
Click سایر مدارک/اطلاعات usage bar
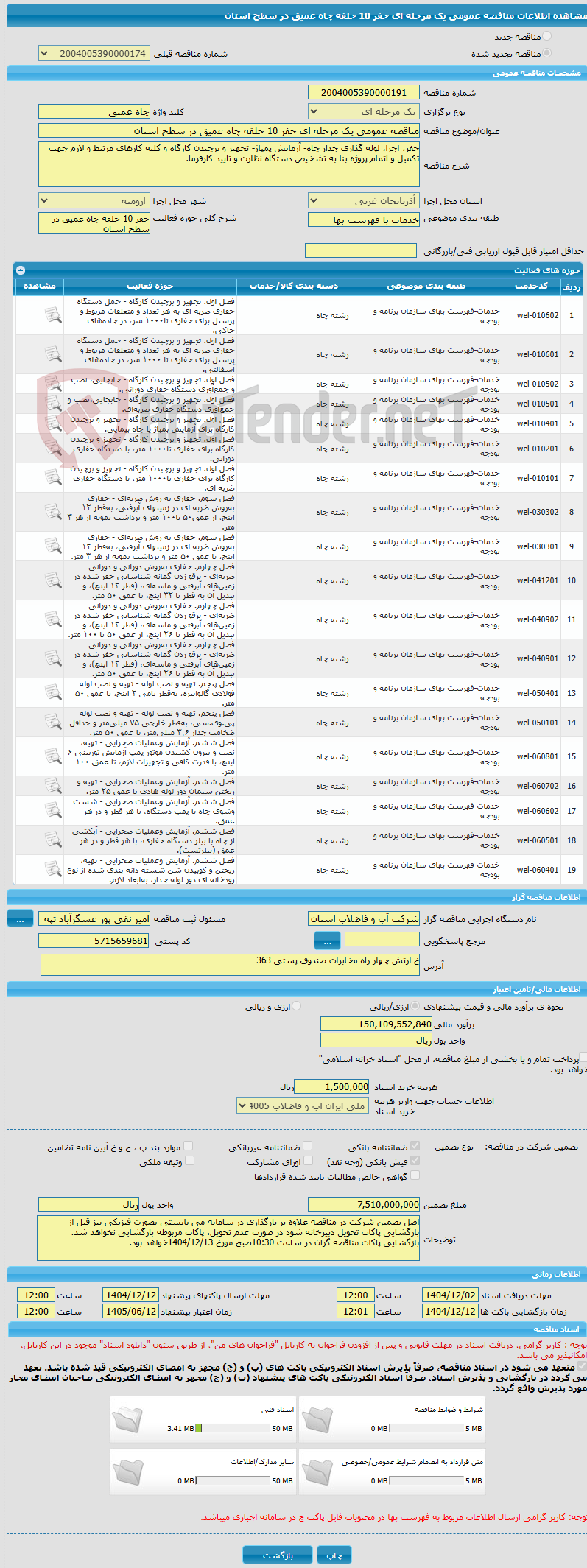233,1480
